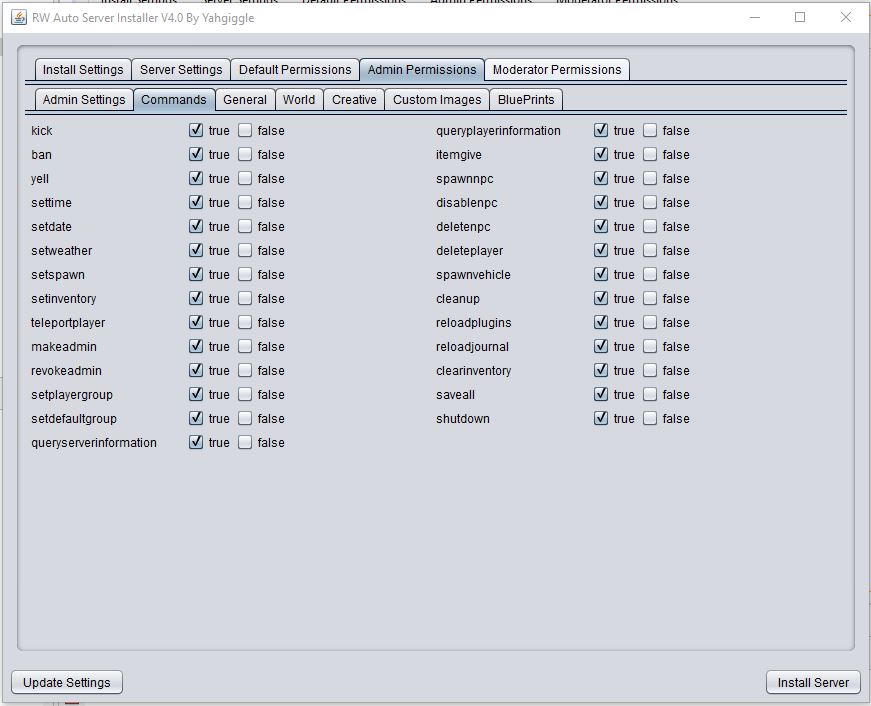This screenshot has width=871, height=706.
Task: Uncheck true for itemgive command
Action: pyautogui.click(x=601, y=154)
